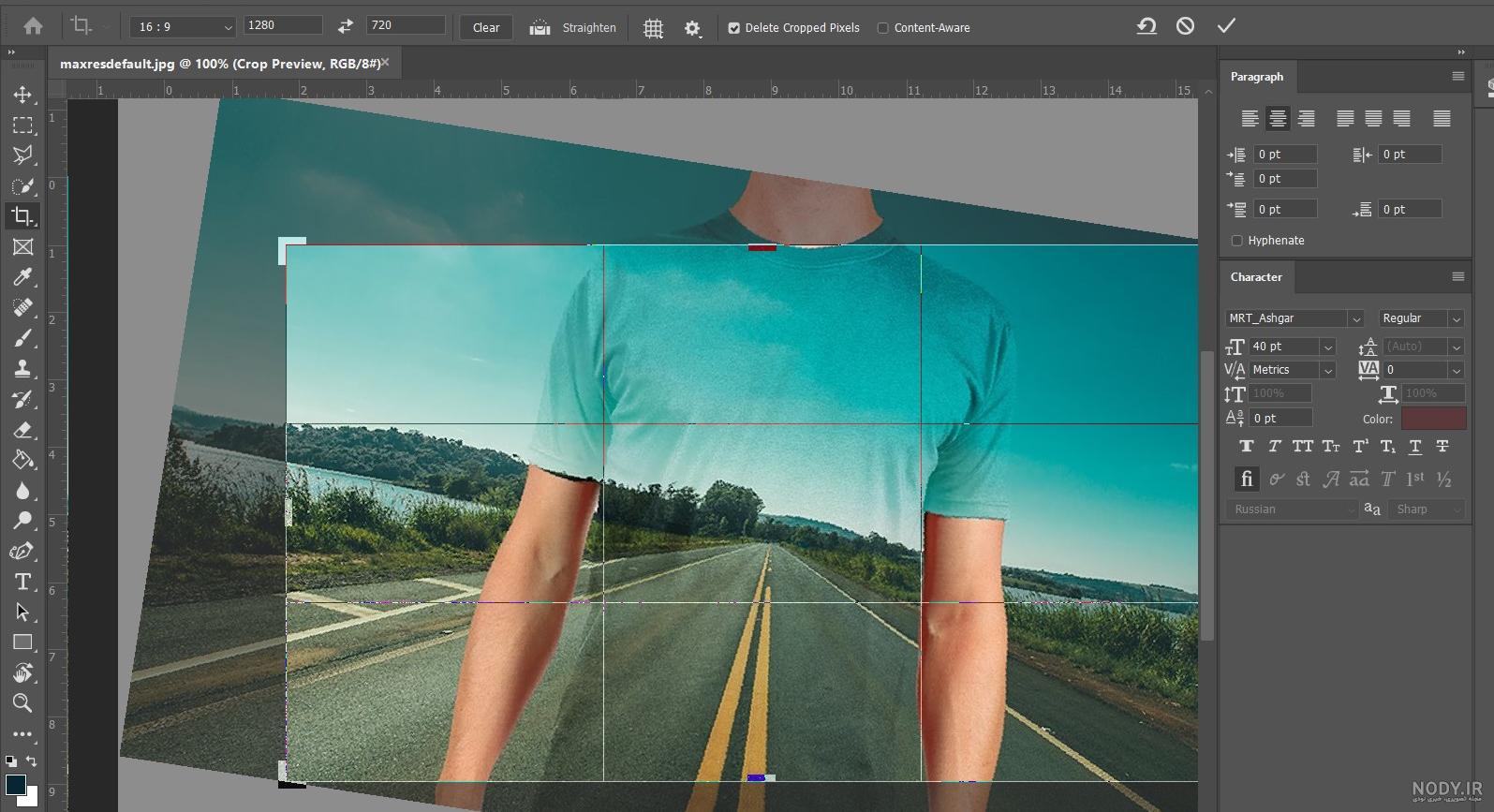Open additional crop settings gear
Viewport: 1494px width, 812px height.
(x=692, y=28)
